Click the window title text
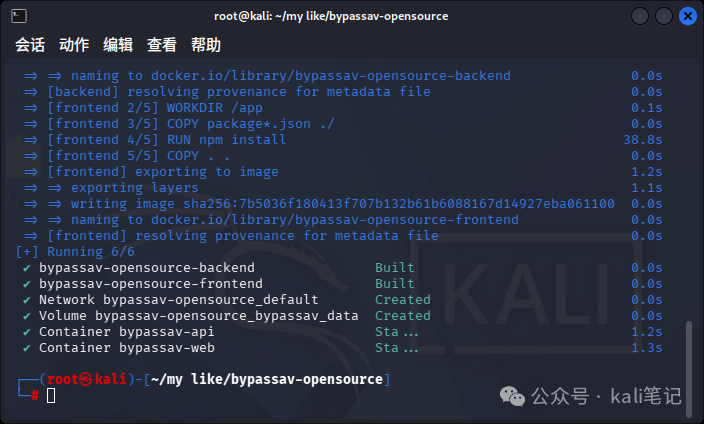Screen dimensions: 704x424 click(x=331, y=16)
